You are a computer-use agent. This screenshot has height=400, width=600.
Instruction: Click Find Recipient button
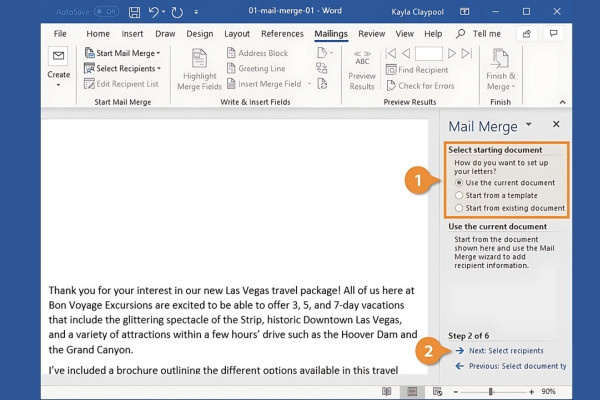tap(417, 70)
